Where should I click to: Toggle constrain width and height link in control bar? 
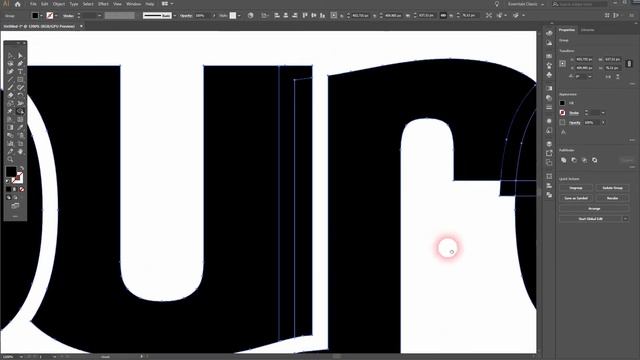coord(443,16)
